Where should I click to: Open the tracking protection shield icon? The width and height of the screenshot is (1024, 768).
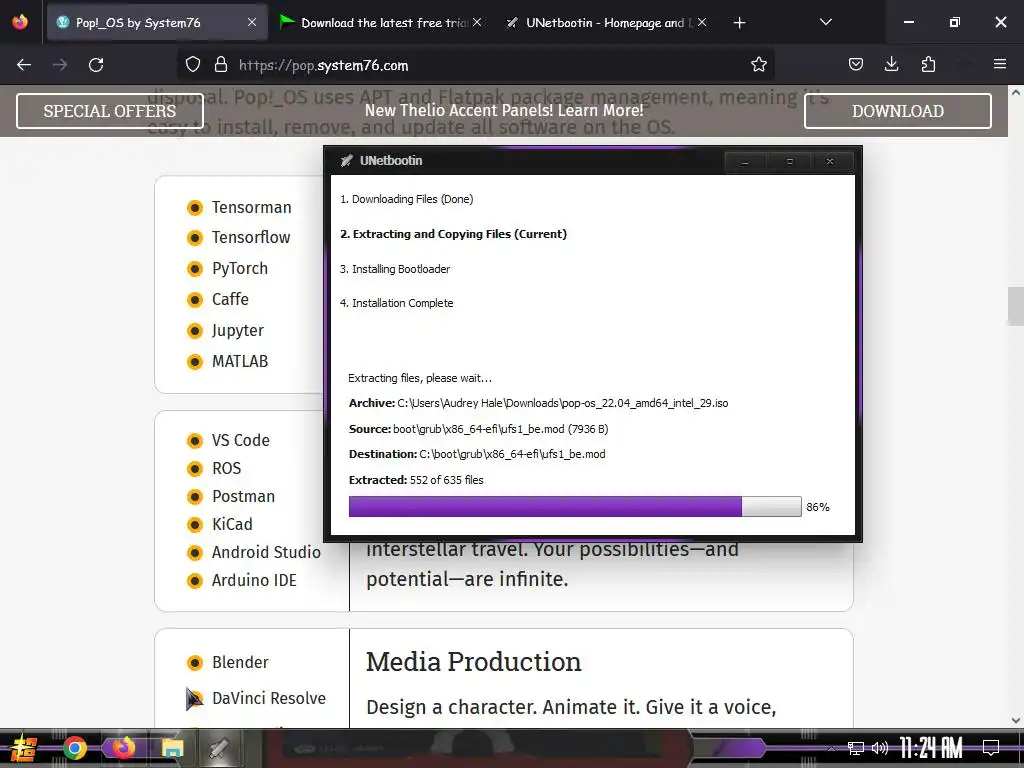tap(193, 65)
